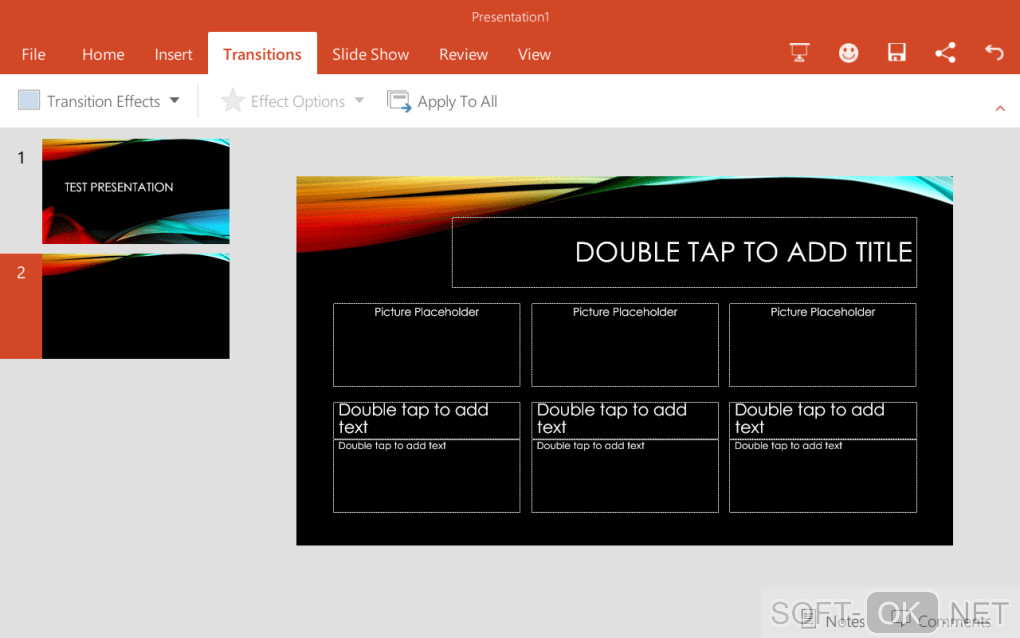Click the Transition Effects label
This screenshot has height=638, width=1020.
pyautogui.click(x=103, y=101)
